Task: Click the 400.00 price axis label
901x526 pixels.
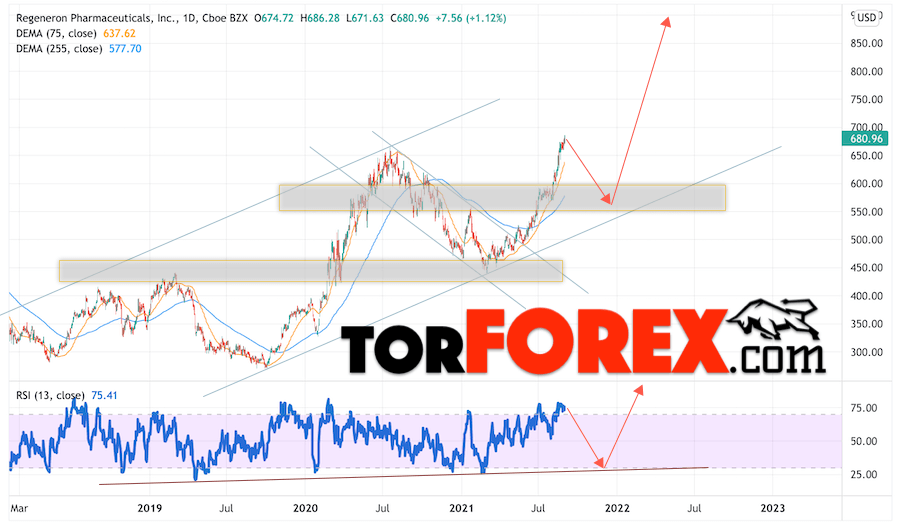Action: [x=867, y=295]
